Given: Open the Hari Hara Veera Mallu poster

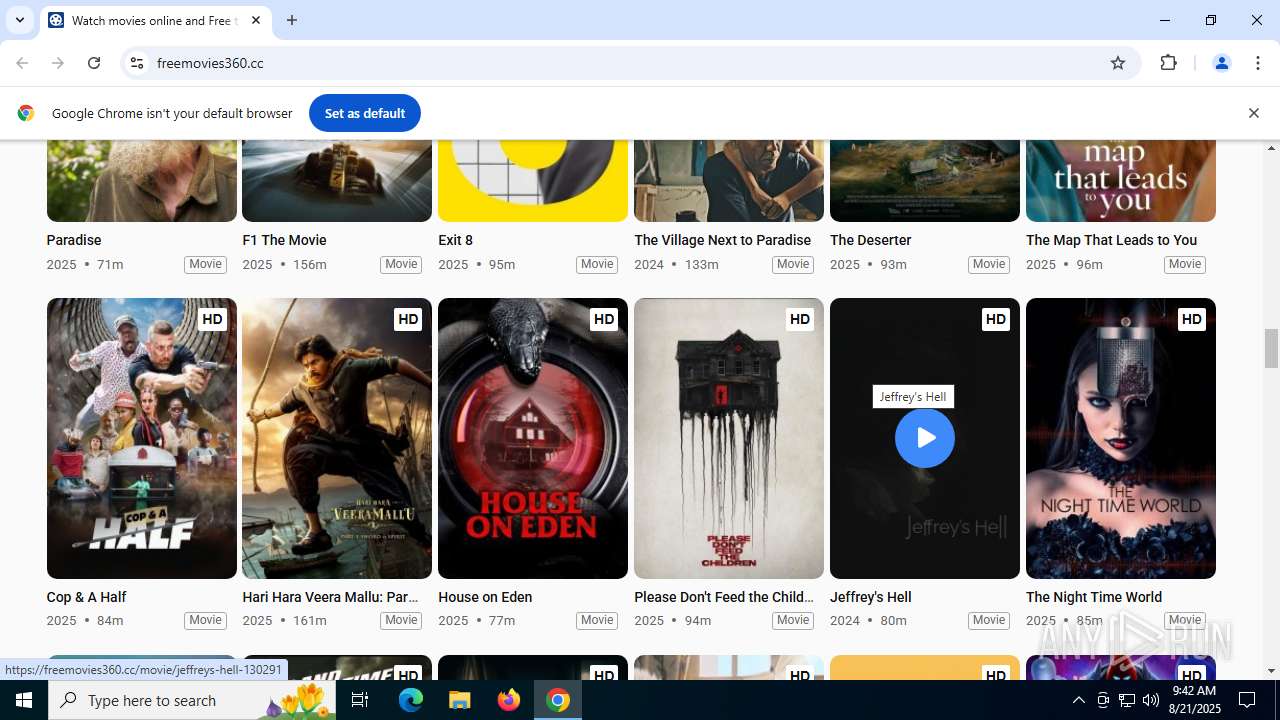Looking at the screenshot, I should point(337,438).
